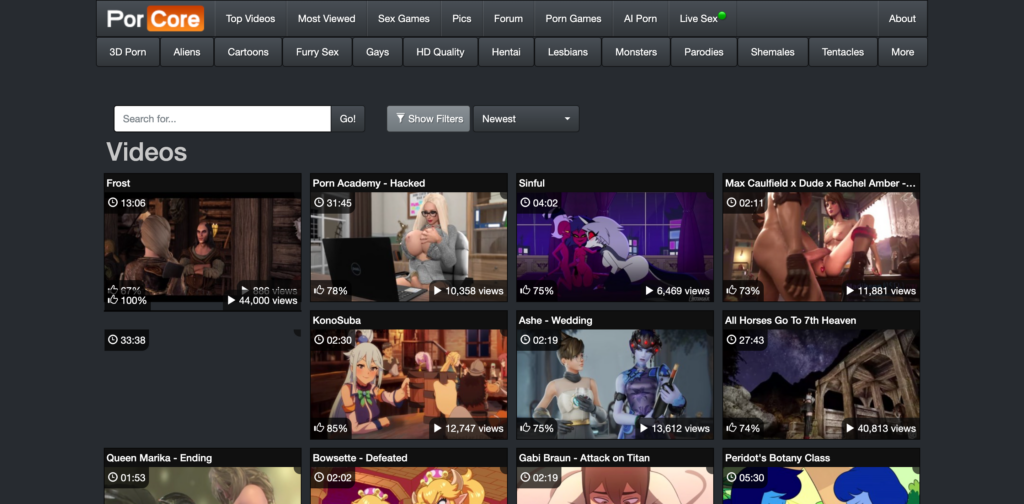Click the thumbs-up icon beside 85%
The width and height of the screenshot is (1024, 504).
click(319, 428)
